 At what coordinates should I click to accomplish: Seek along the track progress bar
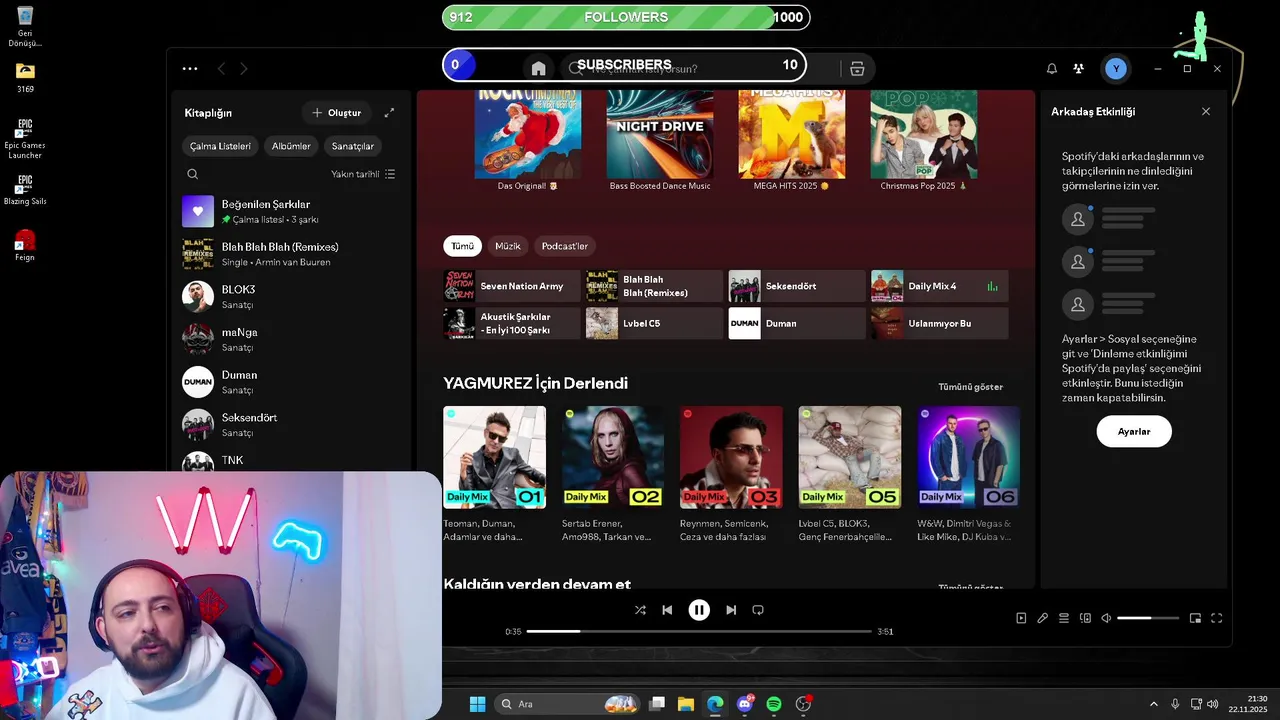point(699,631)
